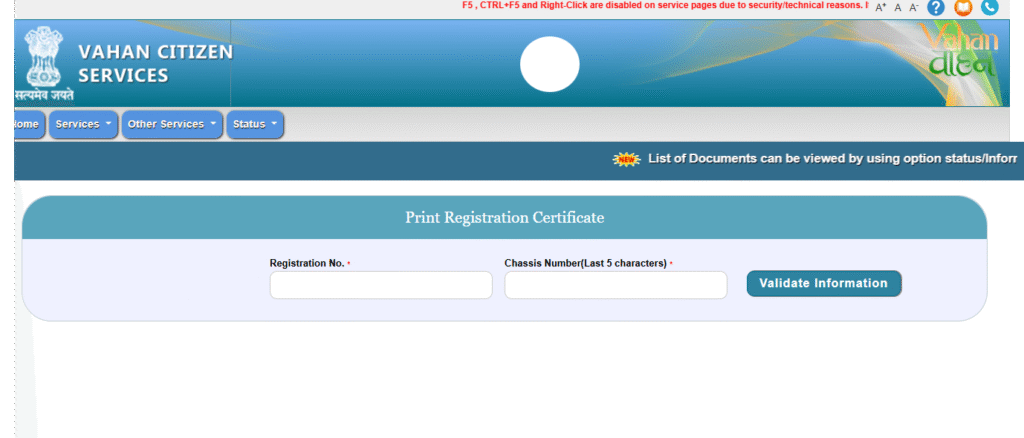Click the NEW badge beside the notice
Viewport: 1024px width, 438px height.
(627, 159)
